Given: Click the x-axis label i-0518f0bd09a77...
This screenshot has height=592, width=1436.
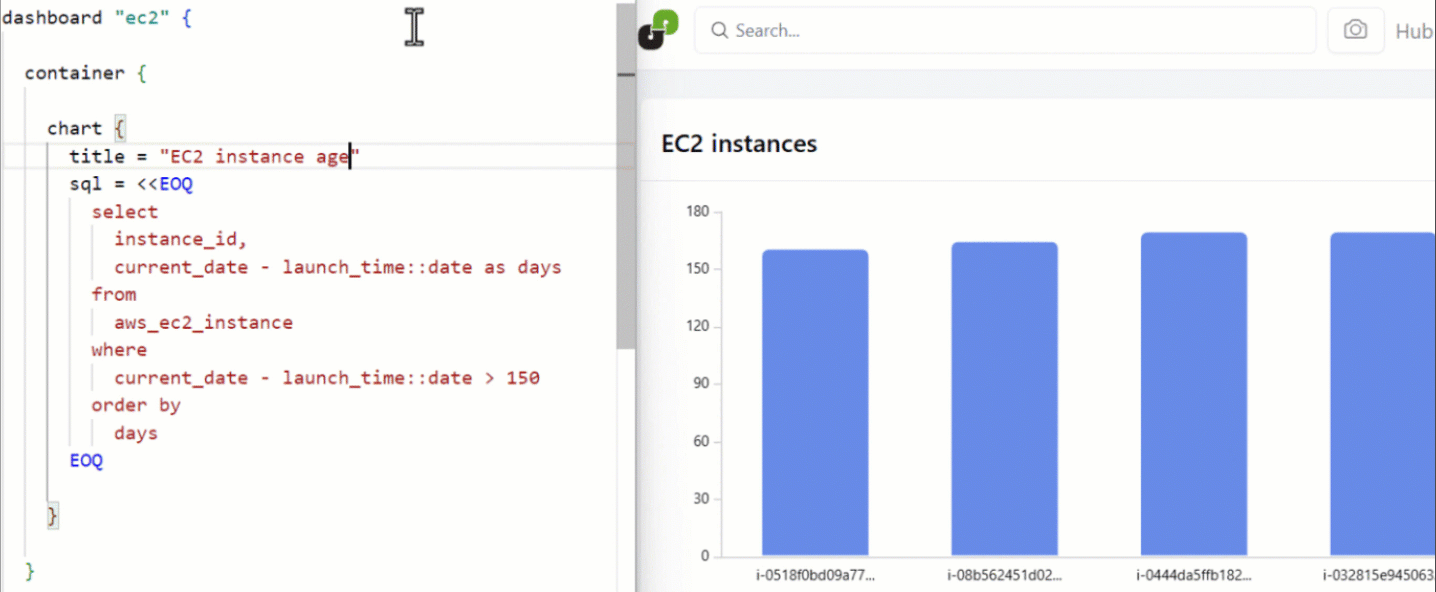Looking at the screenshot, I should coord(815,575).
